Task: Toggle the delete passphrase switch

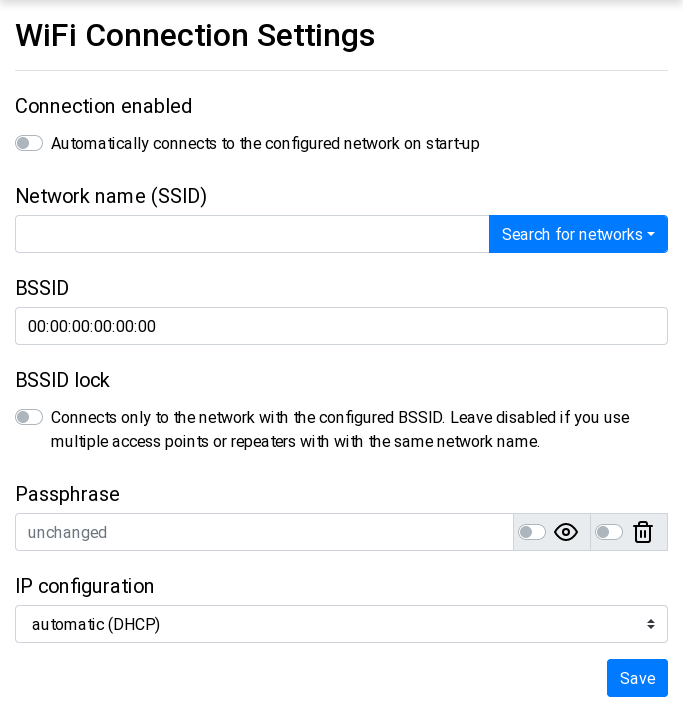Action: pyautogui.click(x=609, y=532)
